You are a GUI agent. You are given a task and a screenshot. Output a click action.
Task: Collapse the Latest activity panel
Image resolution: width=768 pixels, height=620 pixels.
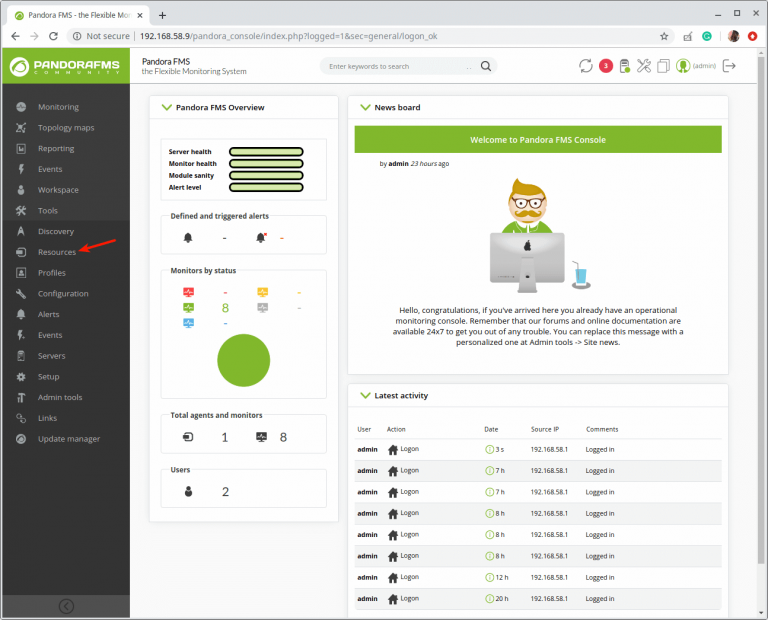[364, 396]
